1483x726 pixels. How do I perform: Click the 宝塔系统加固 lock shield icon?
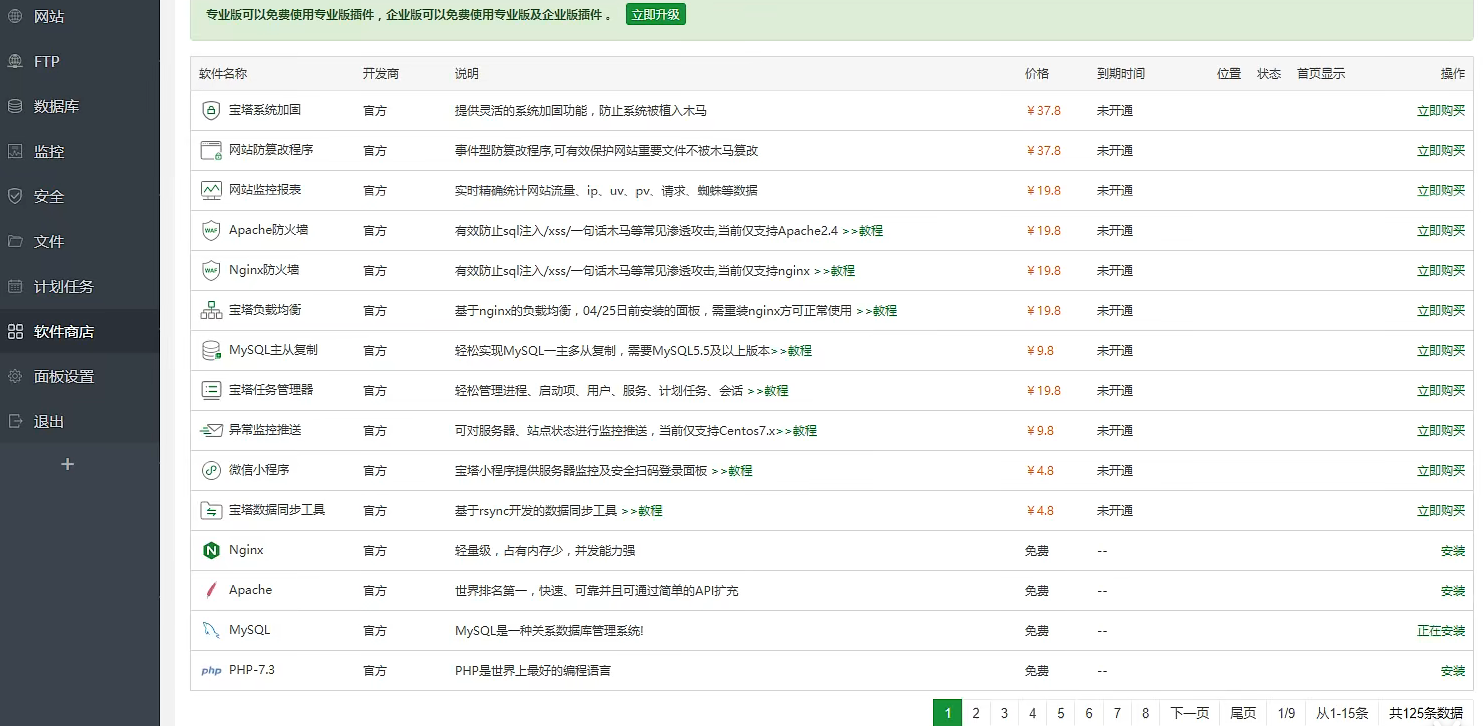pyautogui.click(x=211, y=111)
